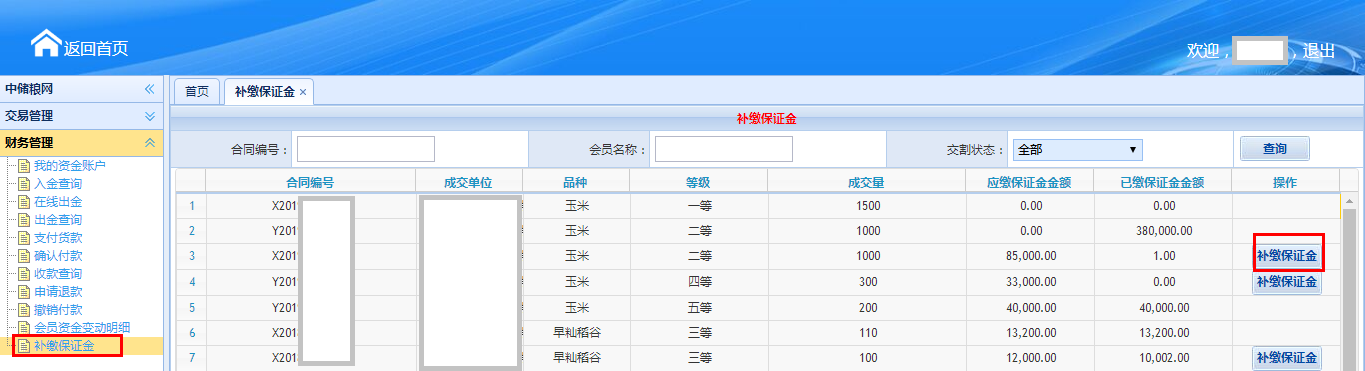Open 申请退款 in the sidebar

tap(58, 292)
